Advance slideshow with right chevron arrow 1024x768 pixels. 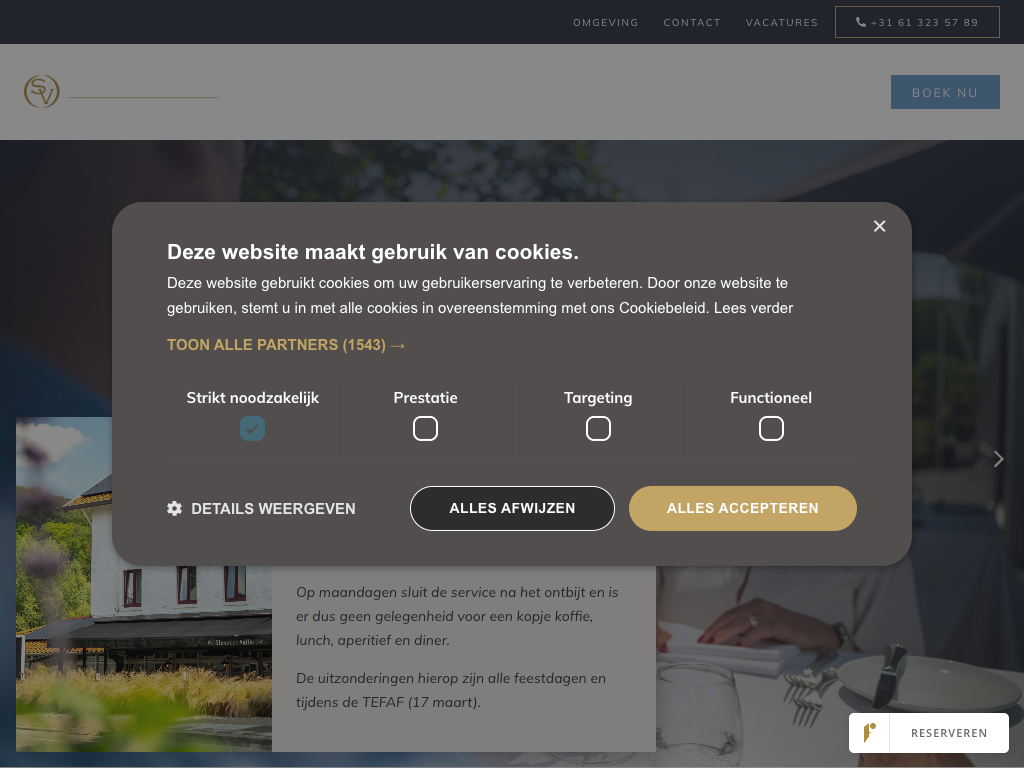point(998,459)
